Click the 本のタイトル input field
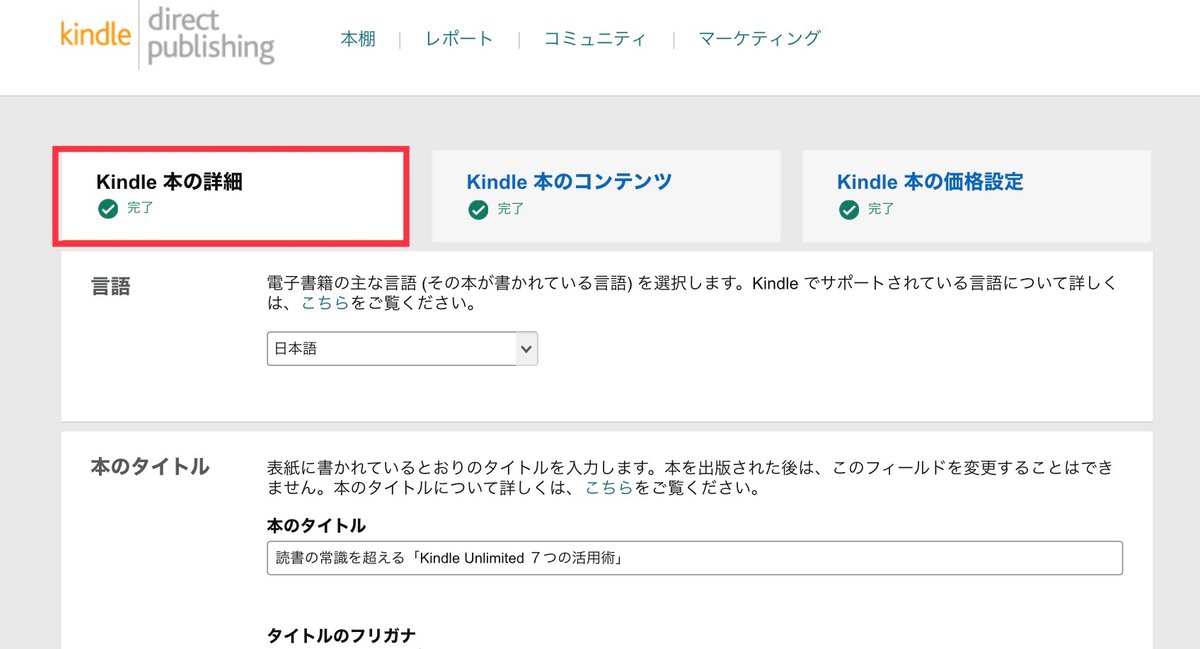This screenshot has height=649, width=1200. coord(694,558)
